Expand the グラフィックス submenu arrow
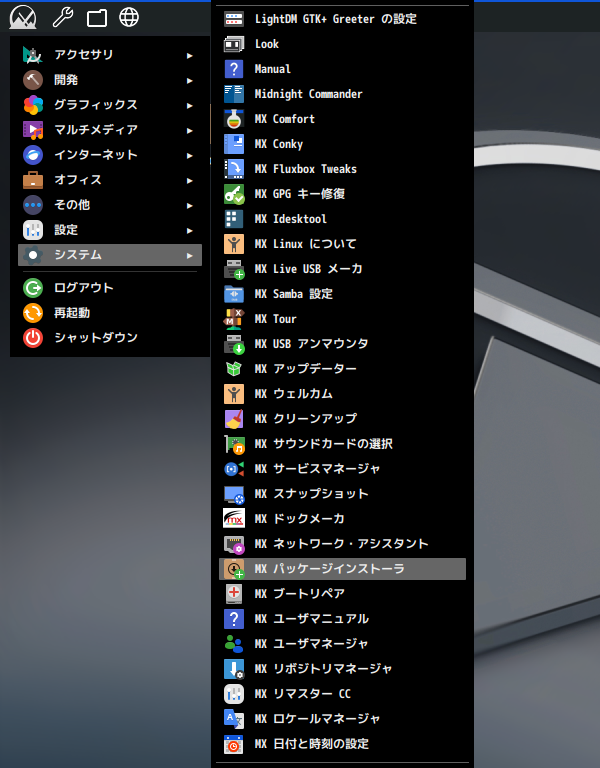This screenshot has width=600, height=768. pos(190,106)
